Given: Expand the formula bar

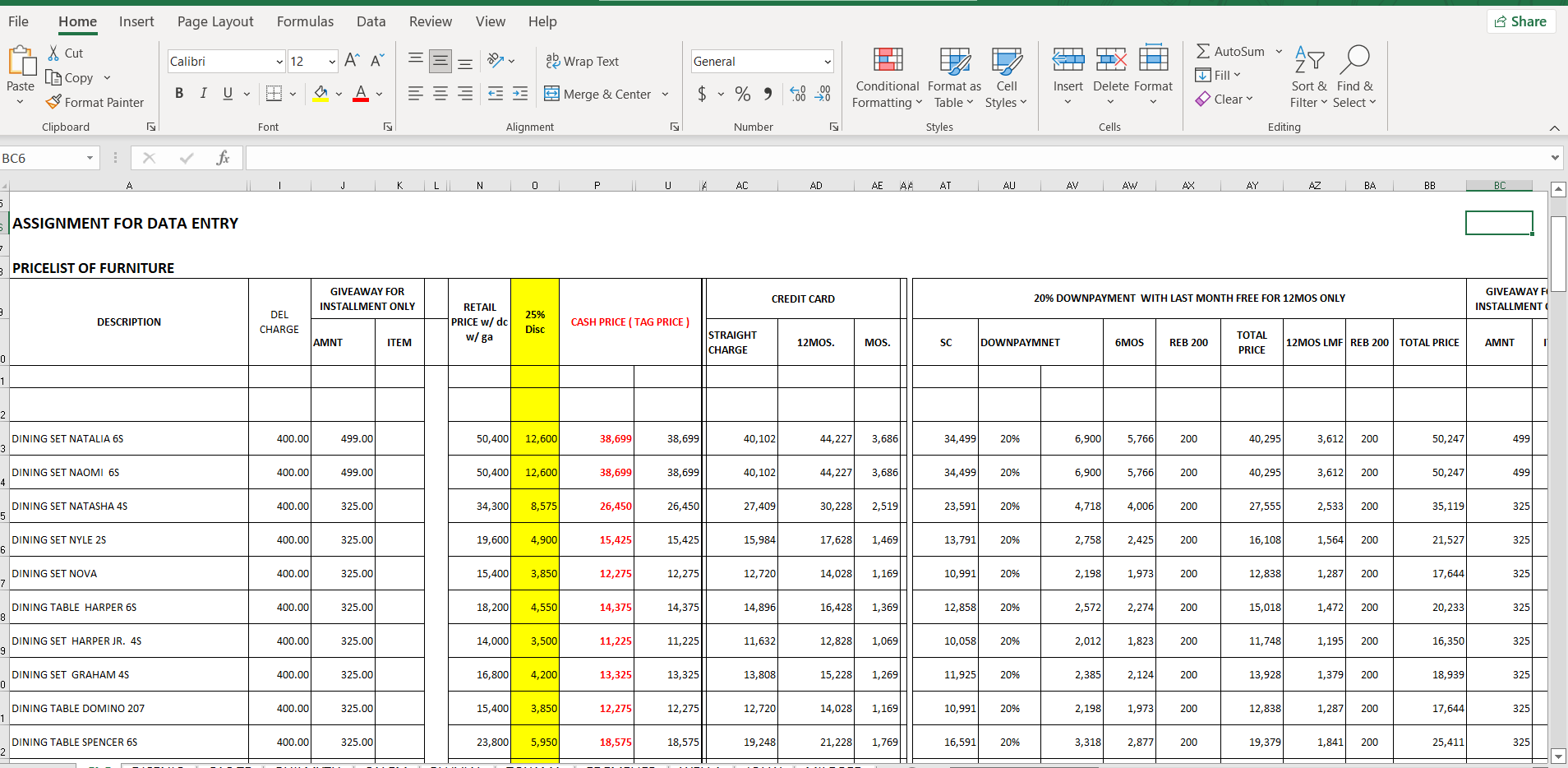Looking at the screenshot, I should pos(1555,158).
